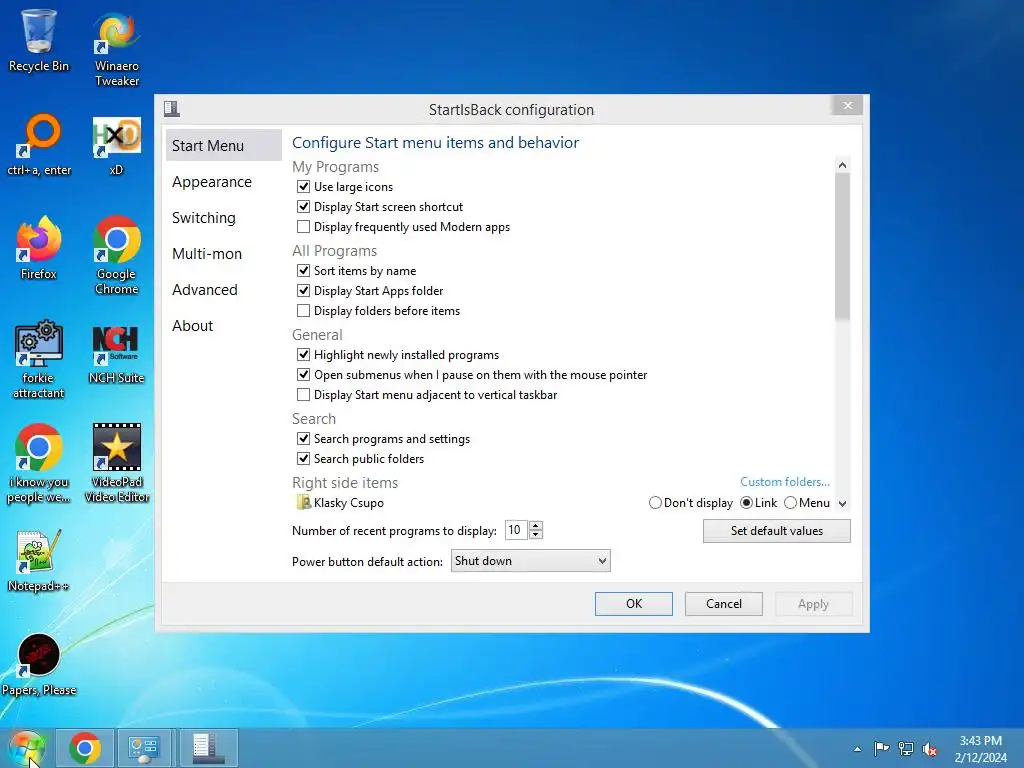Open the Custom folders... link
The width and height of the screenshot is (1024, 768).
coord(785,481)
